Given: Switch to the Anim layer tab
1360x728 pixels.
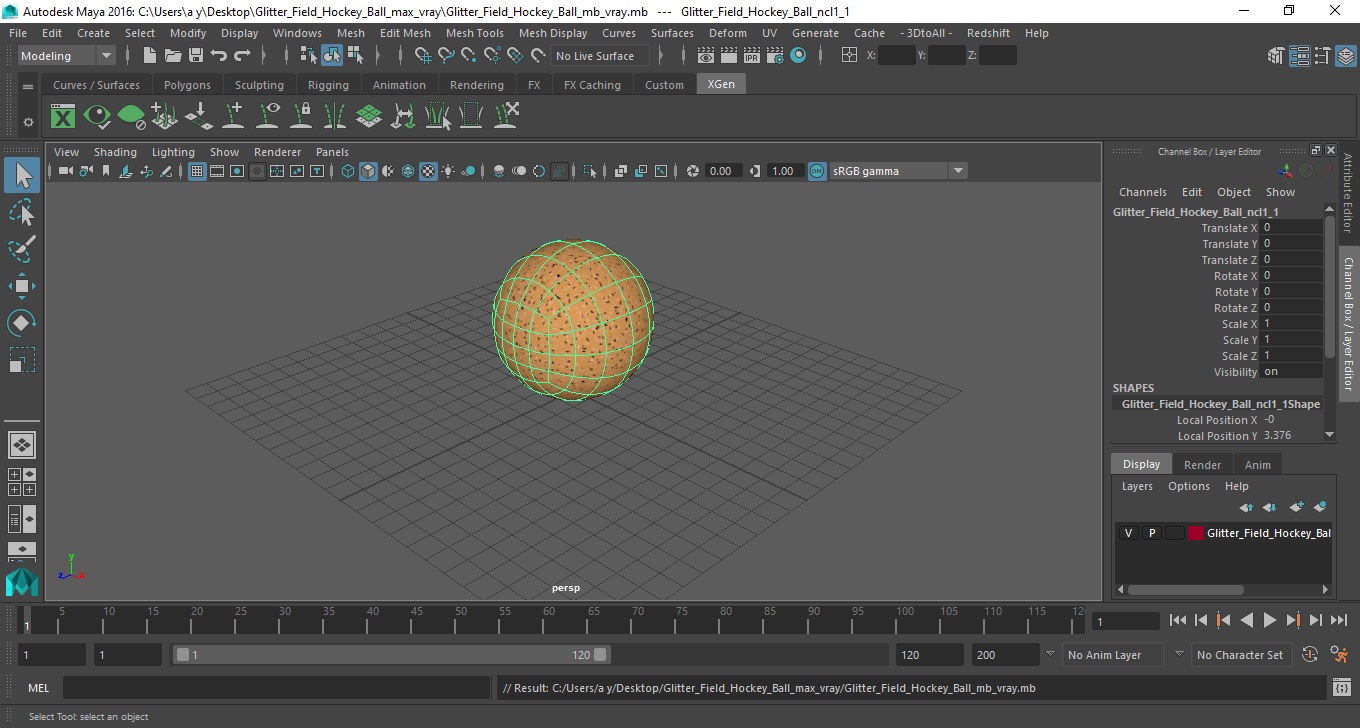Looking at the screenshot, I should [x=1257, y=465].
